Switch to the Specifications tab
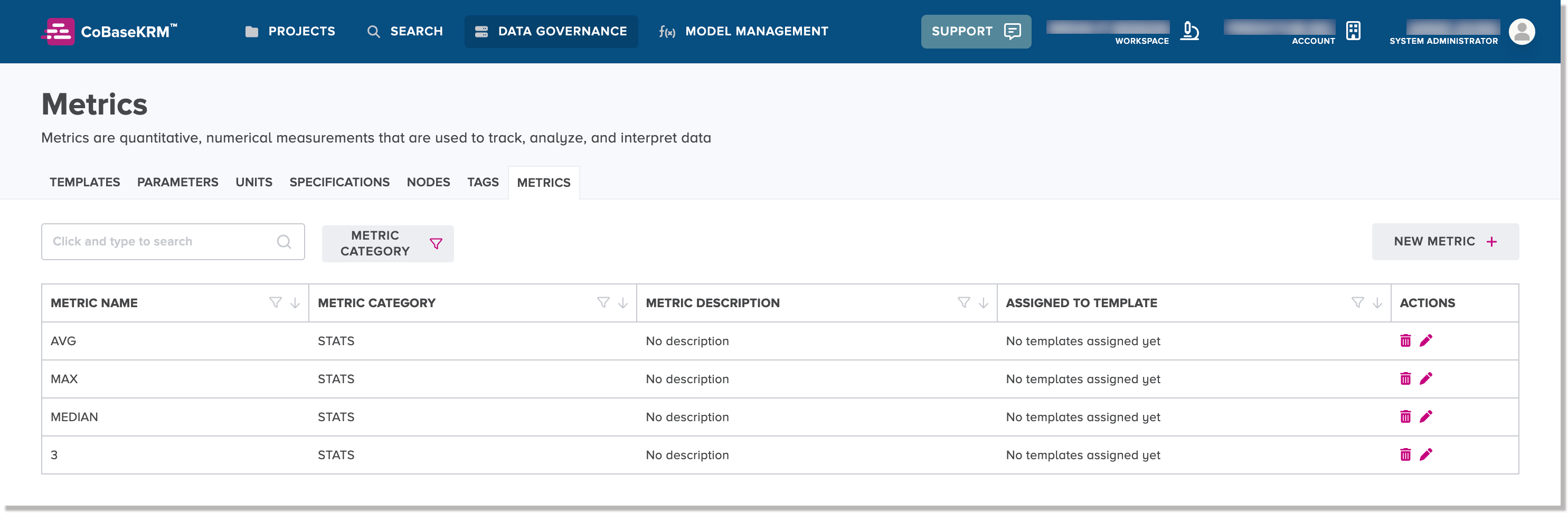 339,182
